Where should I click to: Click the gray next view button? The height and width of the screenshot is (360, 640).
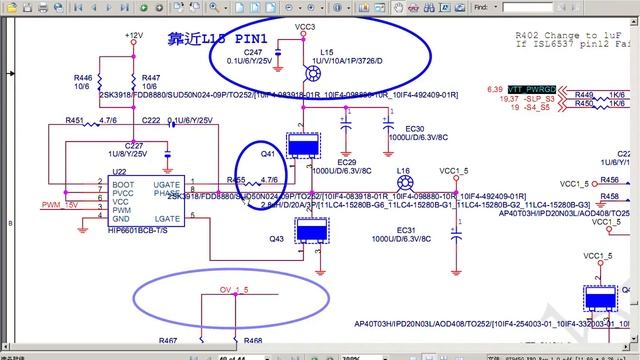[159, 7]
